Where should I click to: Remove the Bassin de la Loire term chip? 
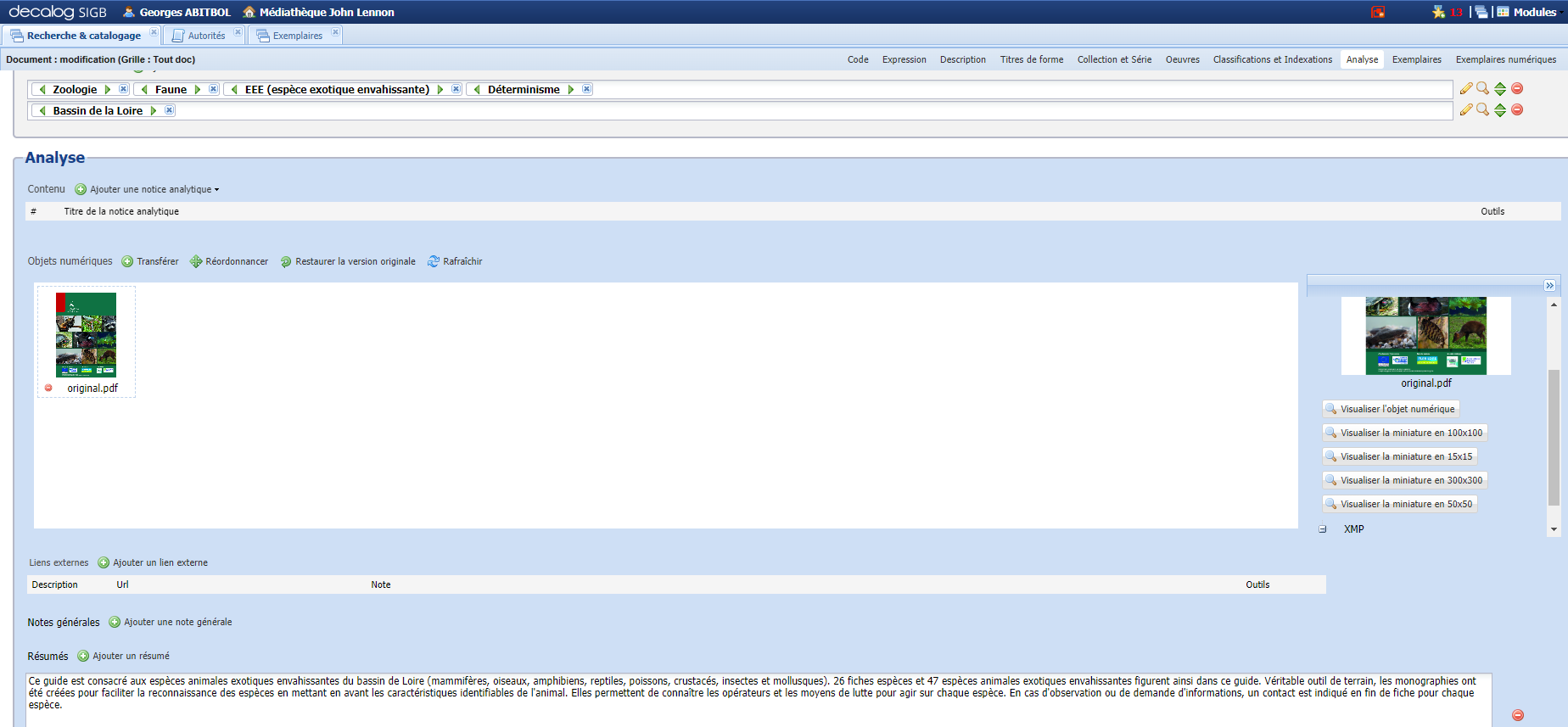[169, 110]
